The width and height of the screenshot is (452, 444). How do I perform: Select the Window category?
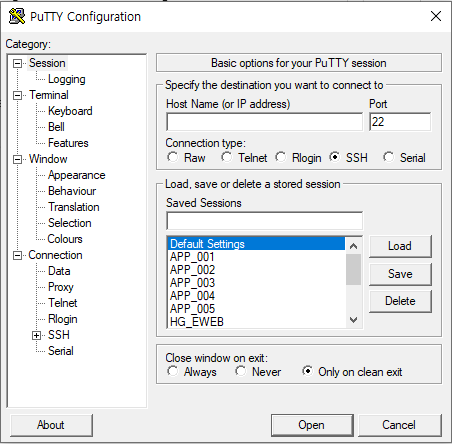point(48,159)
